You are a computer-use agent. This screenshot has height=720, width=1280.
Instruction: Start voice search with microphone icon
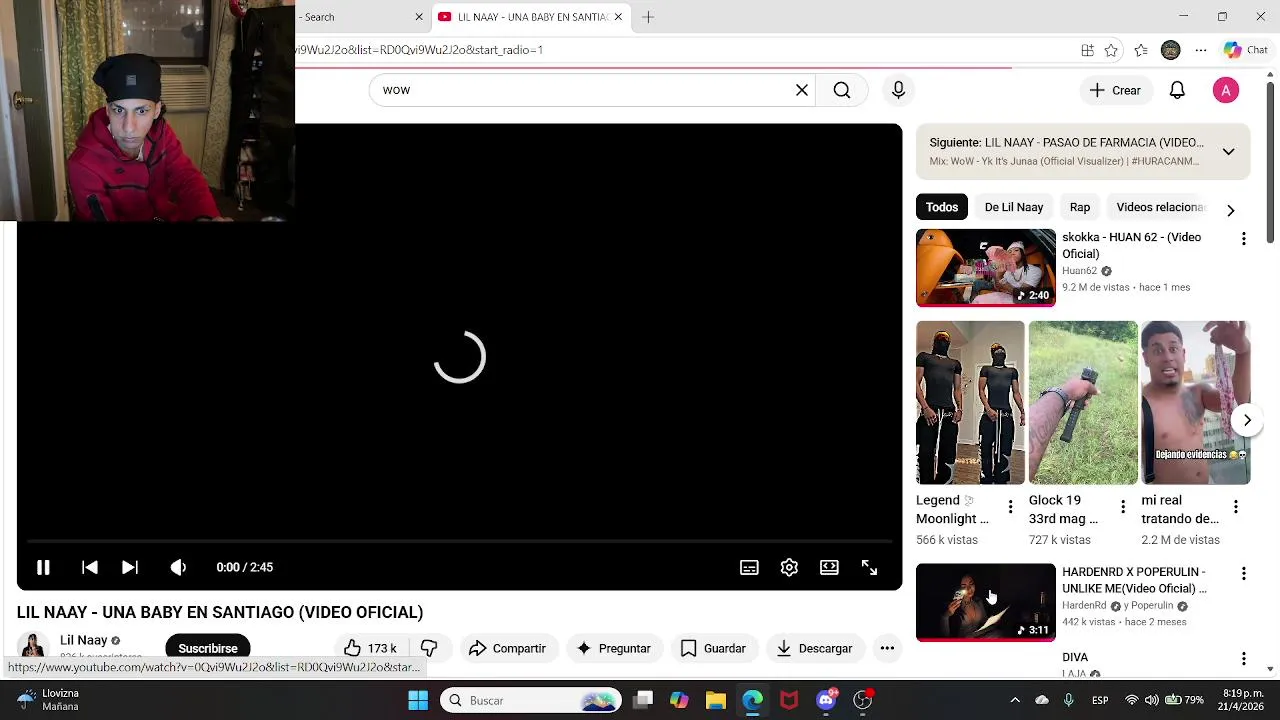[x=898, y=90]
